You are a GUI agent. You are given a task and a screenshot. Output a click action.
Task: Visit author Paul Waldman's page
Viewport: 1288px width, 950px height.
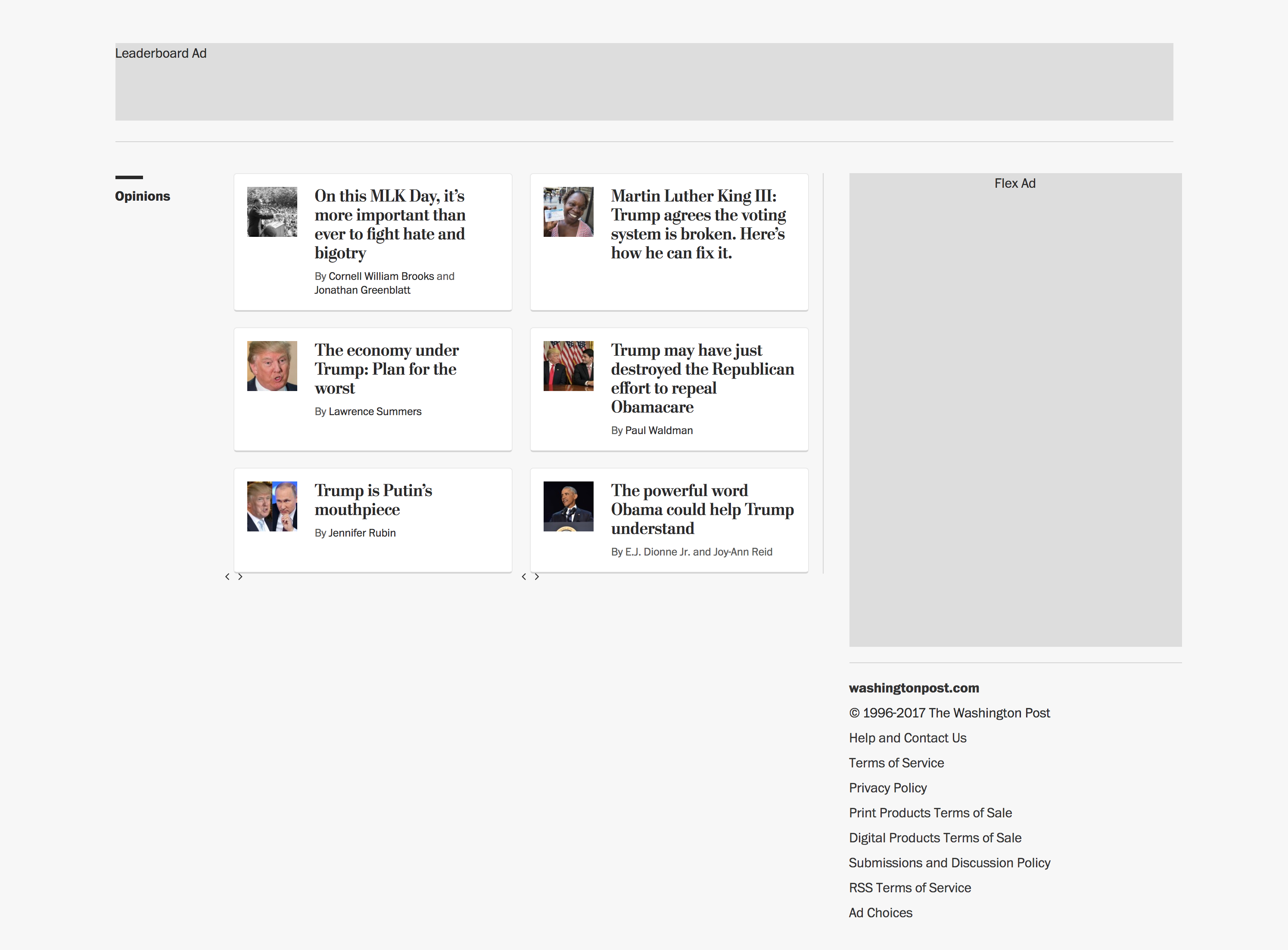point(659,431)
